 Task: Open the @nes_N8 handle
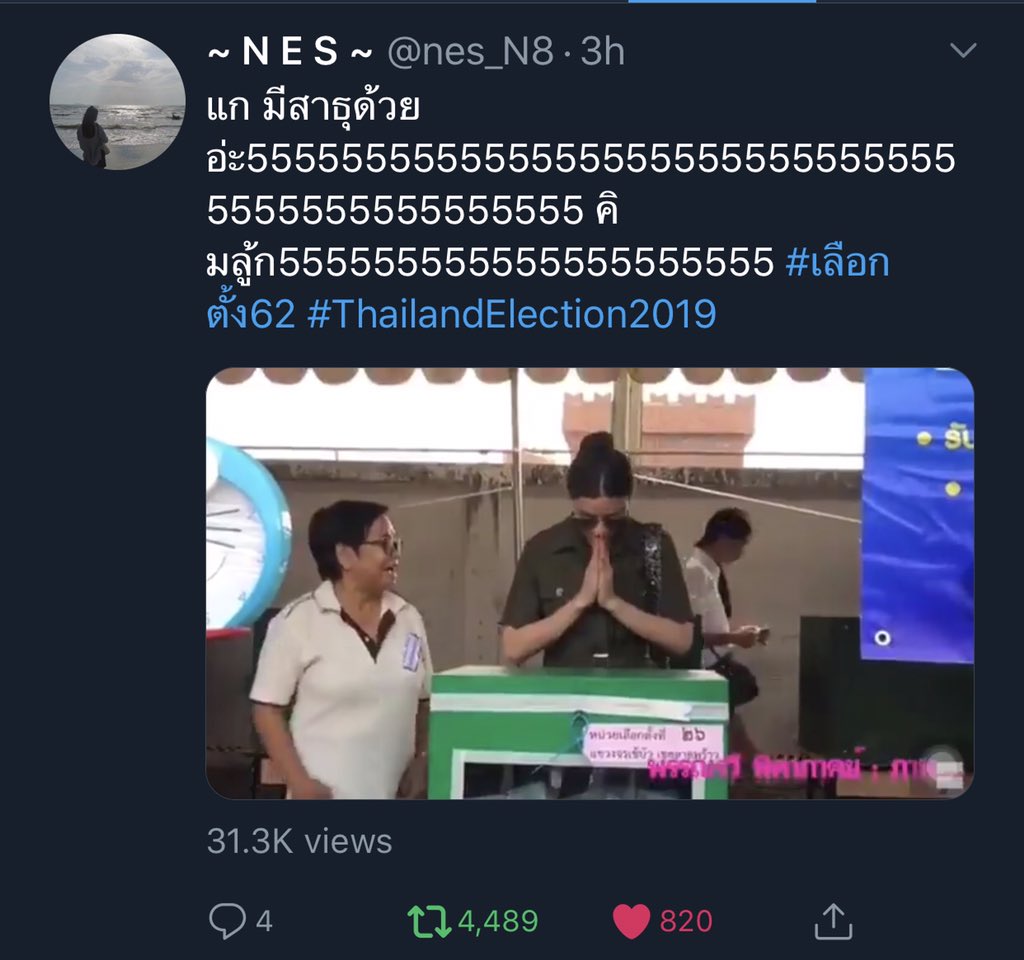pyautogui.click(x=470, y=51)
